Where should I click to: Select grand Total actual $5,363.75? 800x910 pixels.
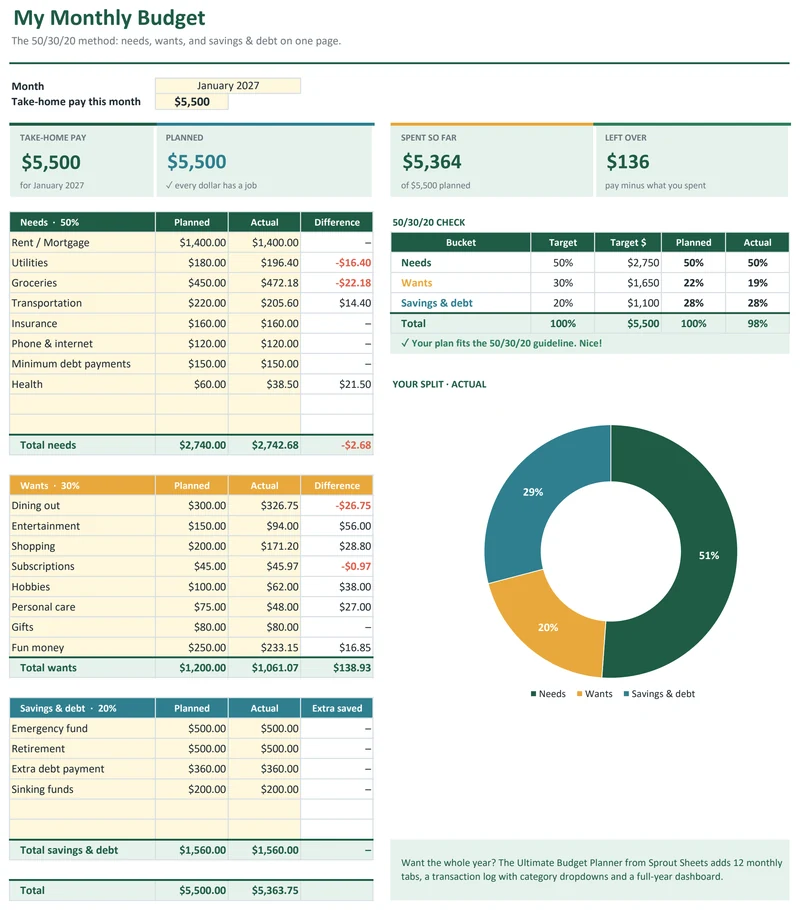[x=264, y=890]
